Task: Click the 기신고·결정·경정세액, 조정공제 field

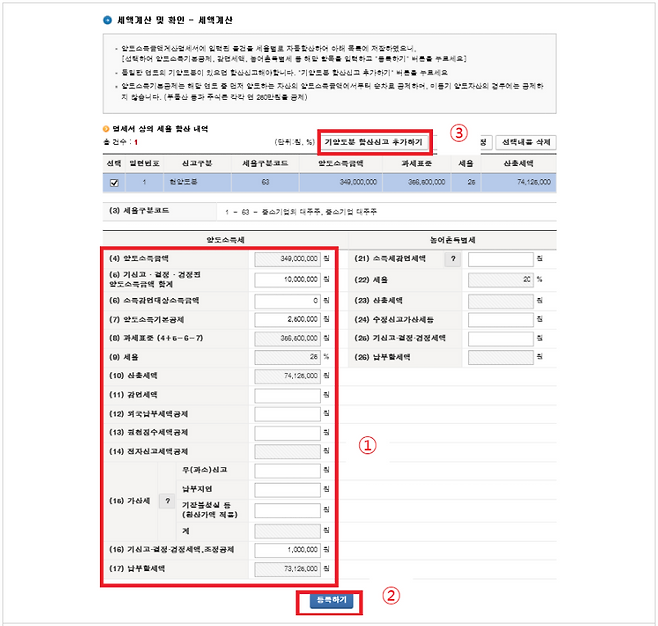Action: 286,549
